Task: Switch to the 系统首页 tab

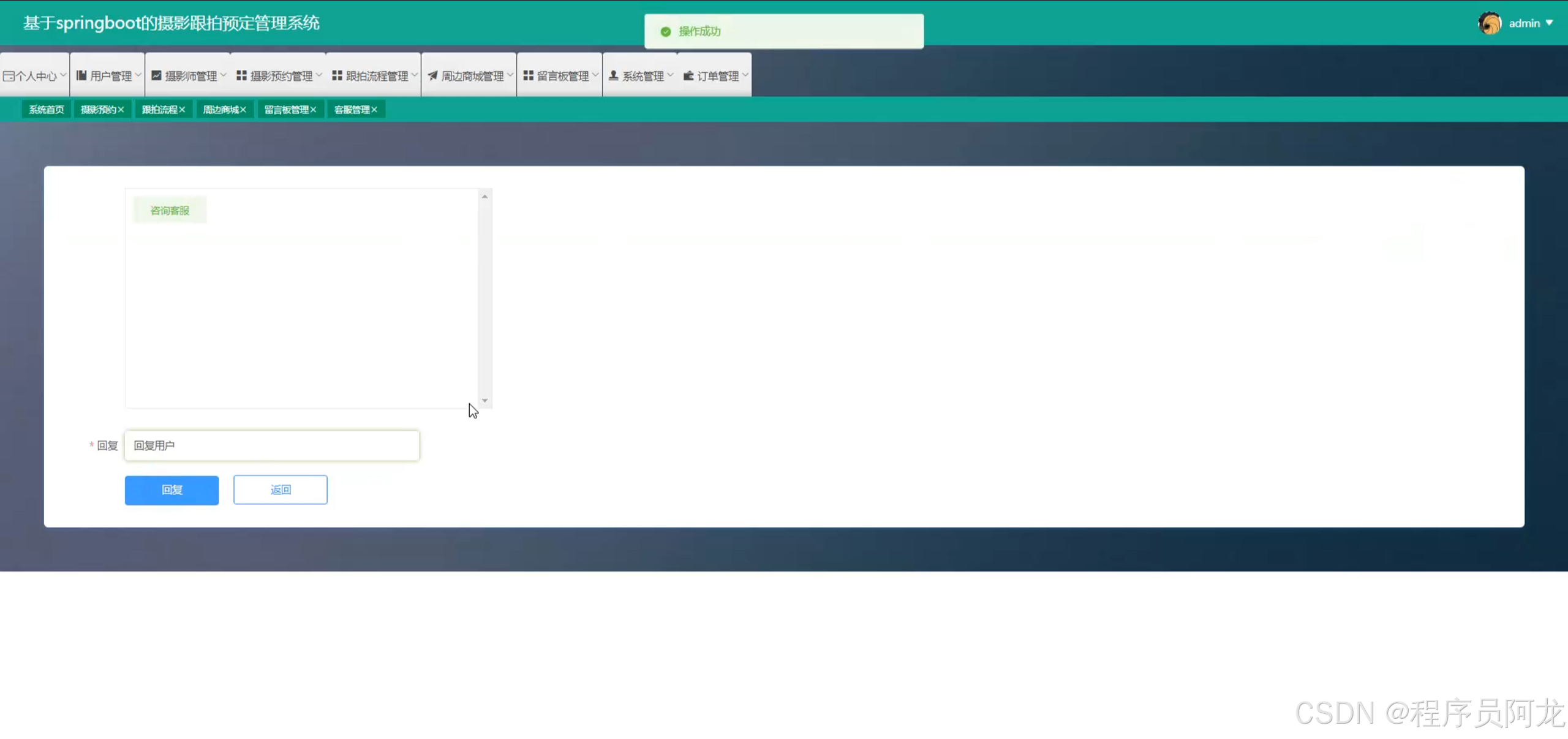Action: click(x=47, y=110)
